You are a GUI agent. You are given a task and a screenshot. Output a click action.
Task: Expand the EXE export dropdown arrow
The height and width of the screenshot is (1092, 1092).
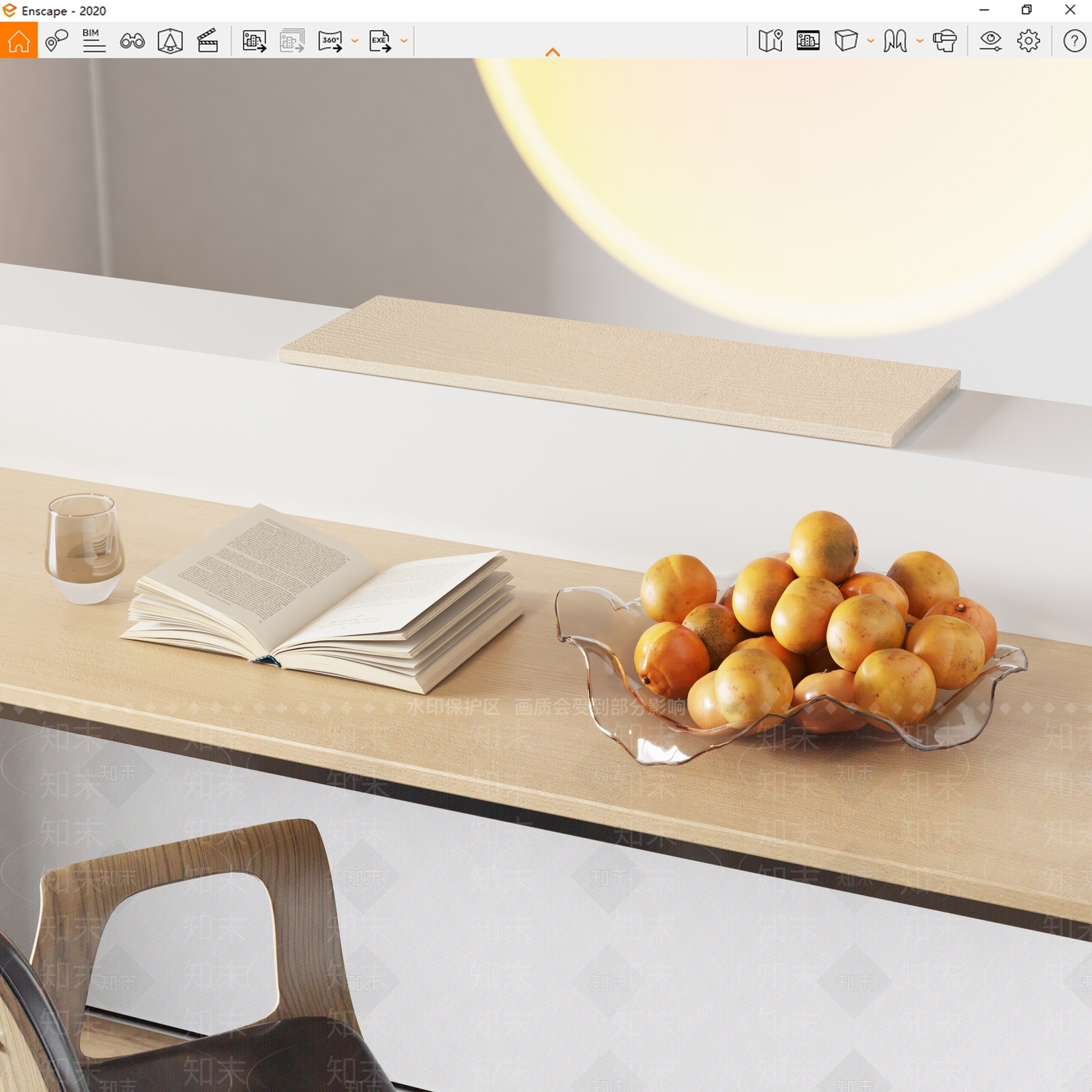pyautogui.click(x=404, y=42)
